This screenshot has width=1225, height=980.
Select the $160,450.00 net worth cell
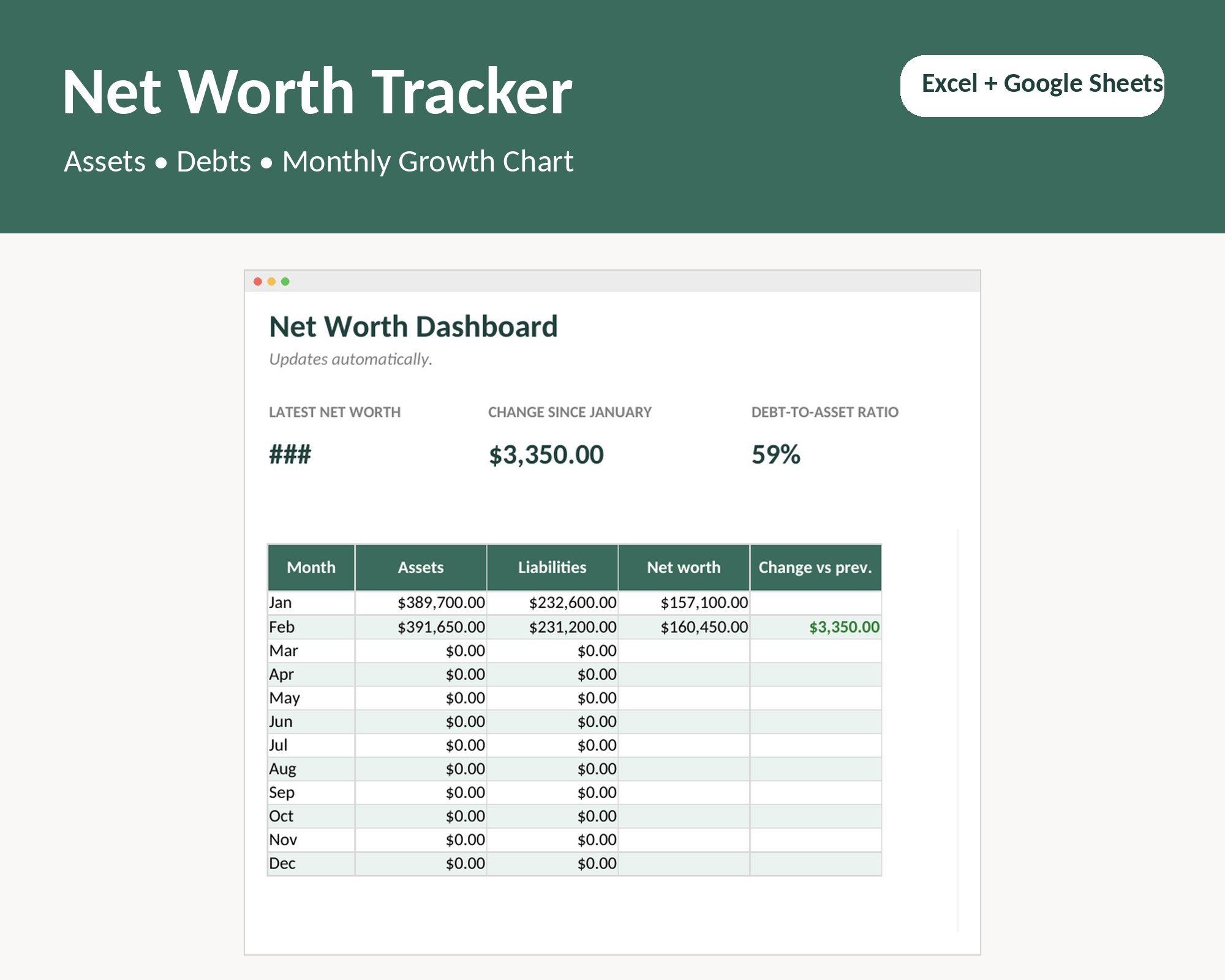click(x=684, y=627)
